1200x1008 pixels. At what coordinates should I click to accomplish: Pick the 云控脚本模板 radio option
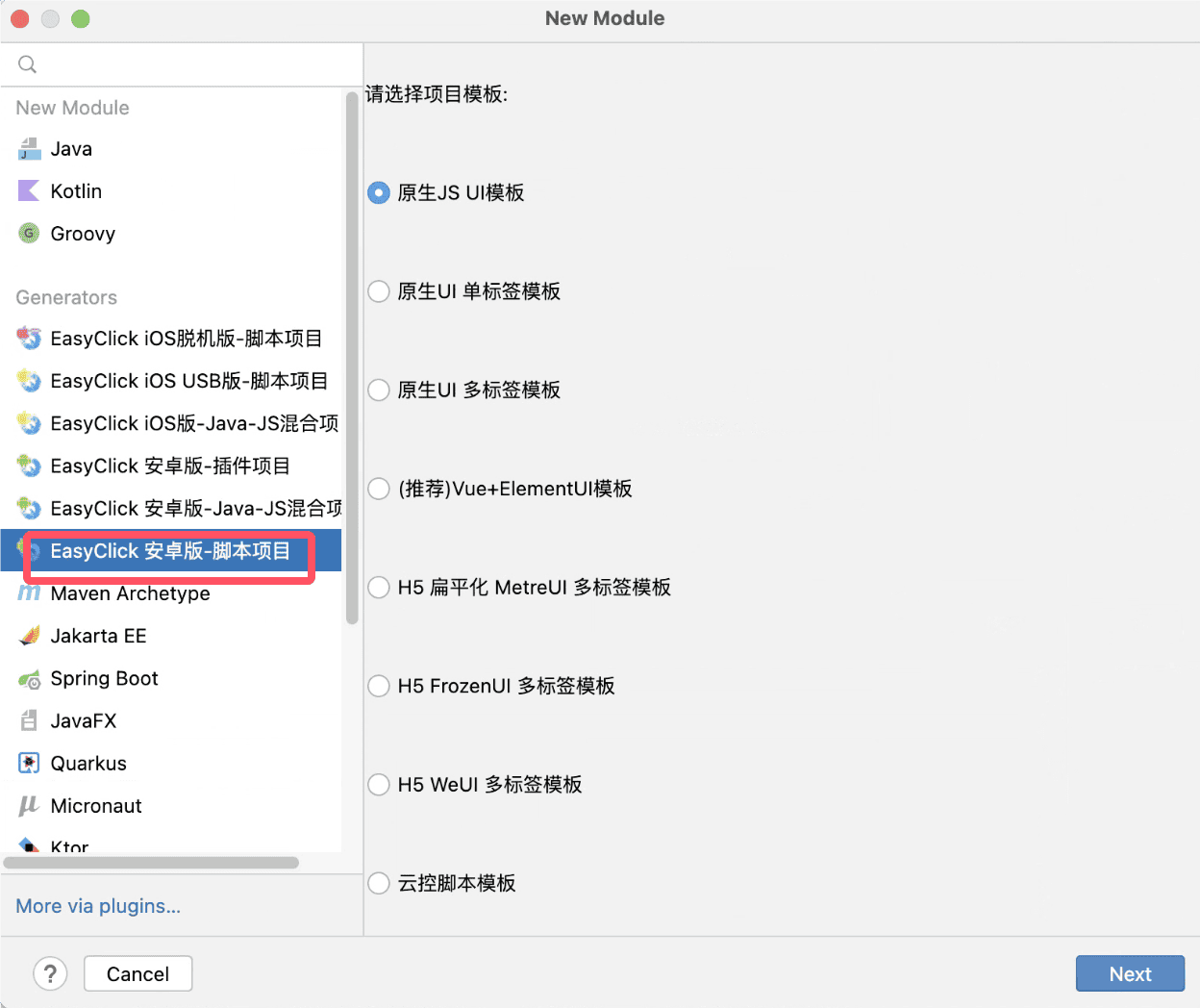tap(379, 883)
